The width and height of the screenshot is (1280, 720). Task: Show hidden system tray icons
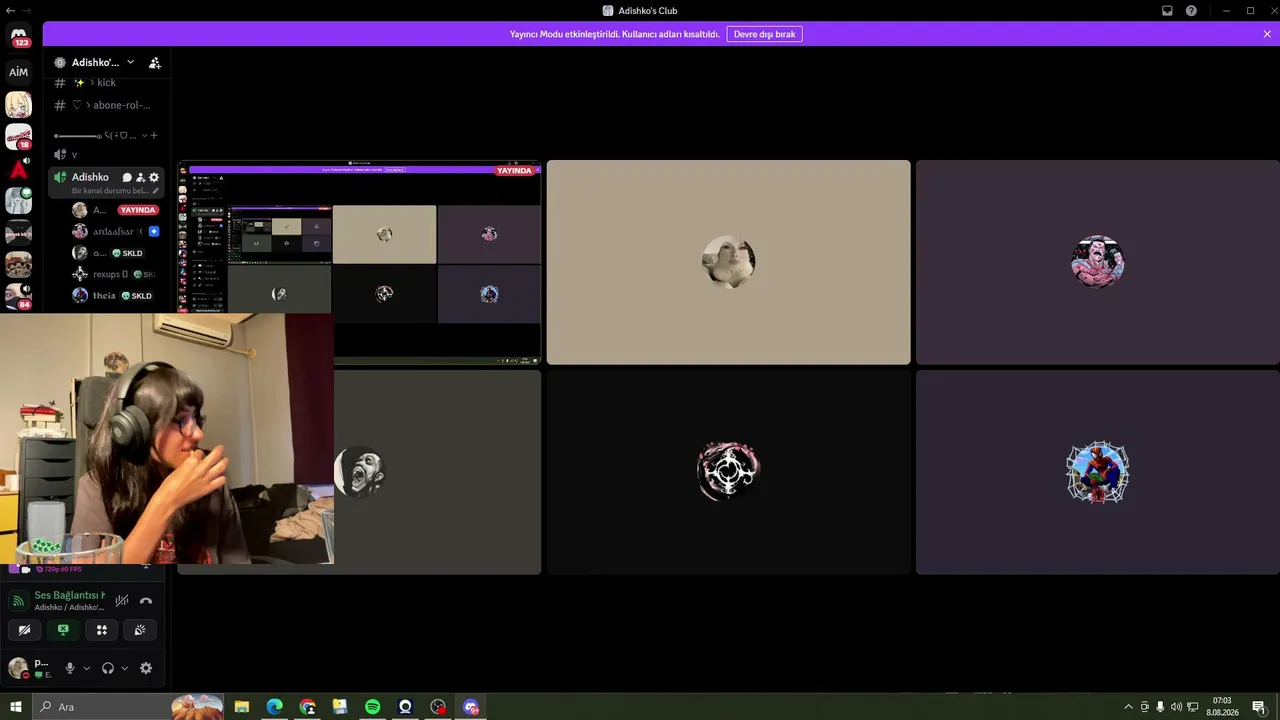[x=1129, y=707]
